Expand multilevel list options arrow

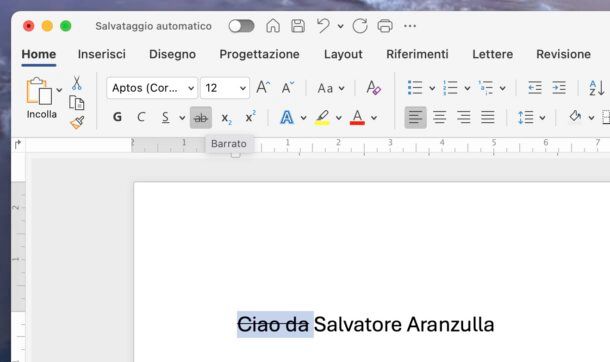pos(503,89)
